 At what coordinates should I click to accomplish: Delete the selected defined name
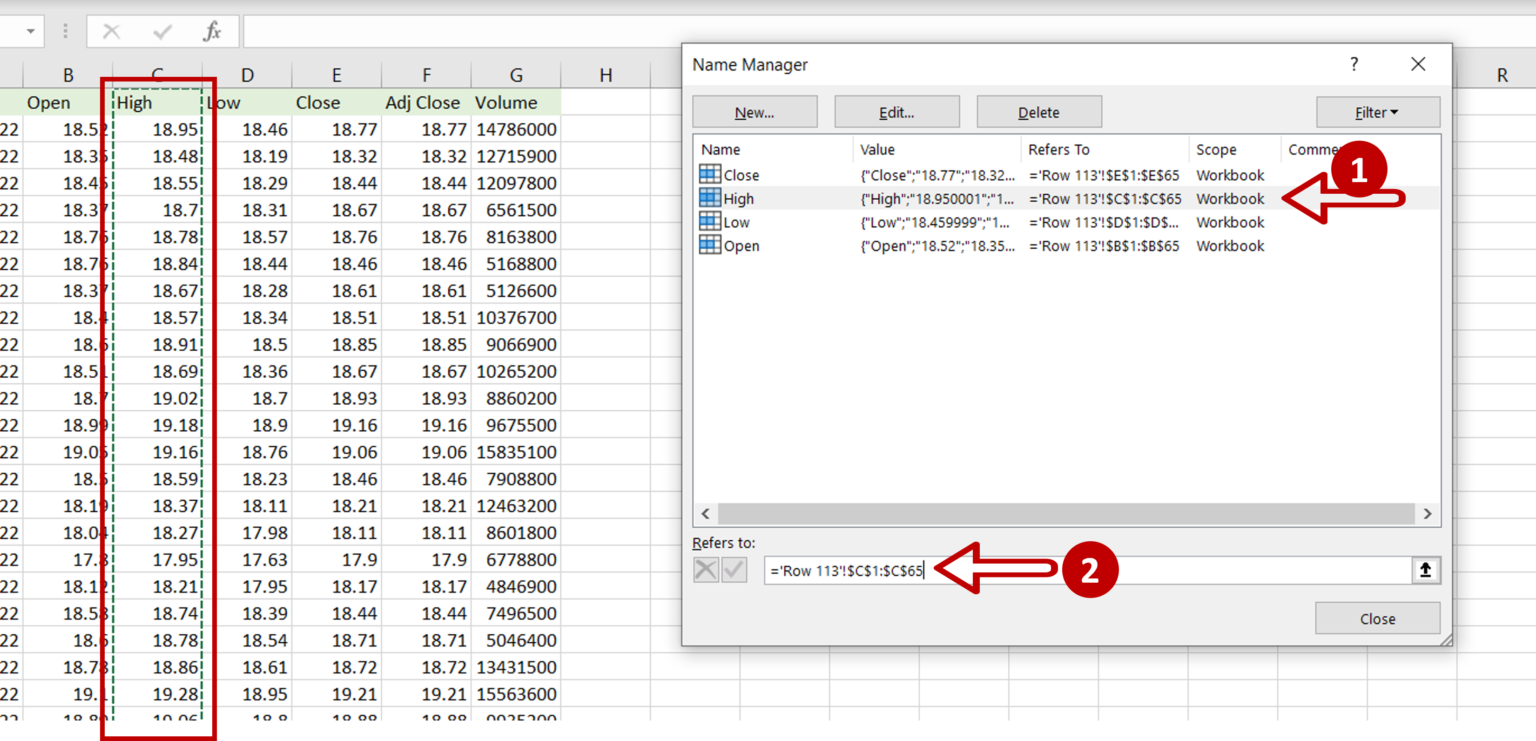pyautogui.click(x=1039, y=111)
